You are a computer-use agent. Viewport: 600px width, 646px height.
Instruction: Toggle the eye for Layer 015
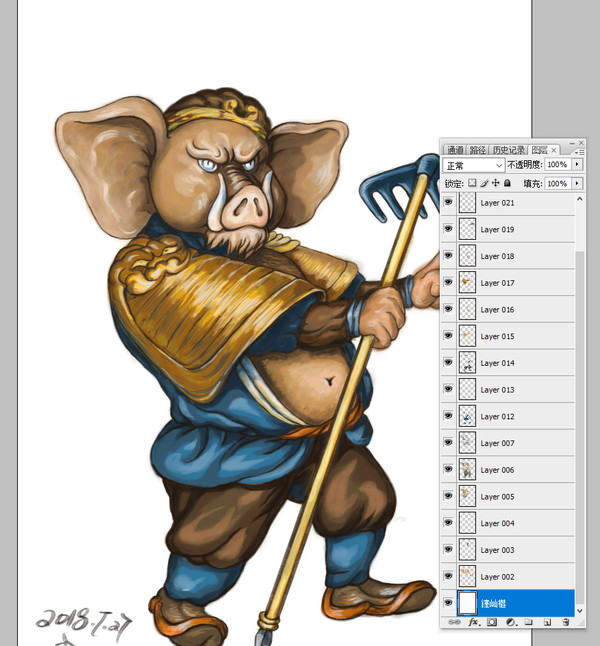[448, 336]
